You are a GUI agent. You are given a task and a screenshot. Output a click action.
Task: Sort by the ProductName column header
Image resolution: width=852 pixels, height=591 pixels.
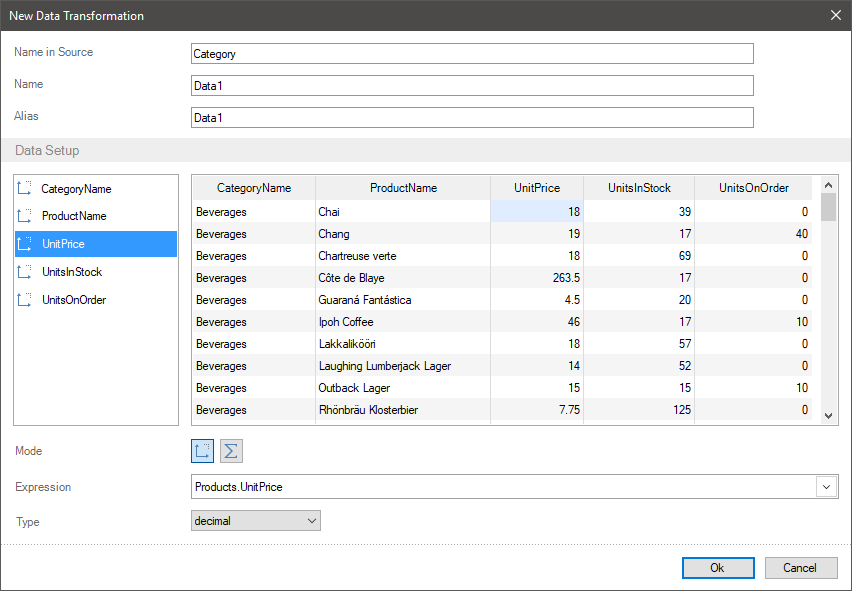[403, 188]
